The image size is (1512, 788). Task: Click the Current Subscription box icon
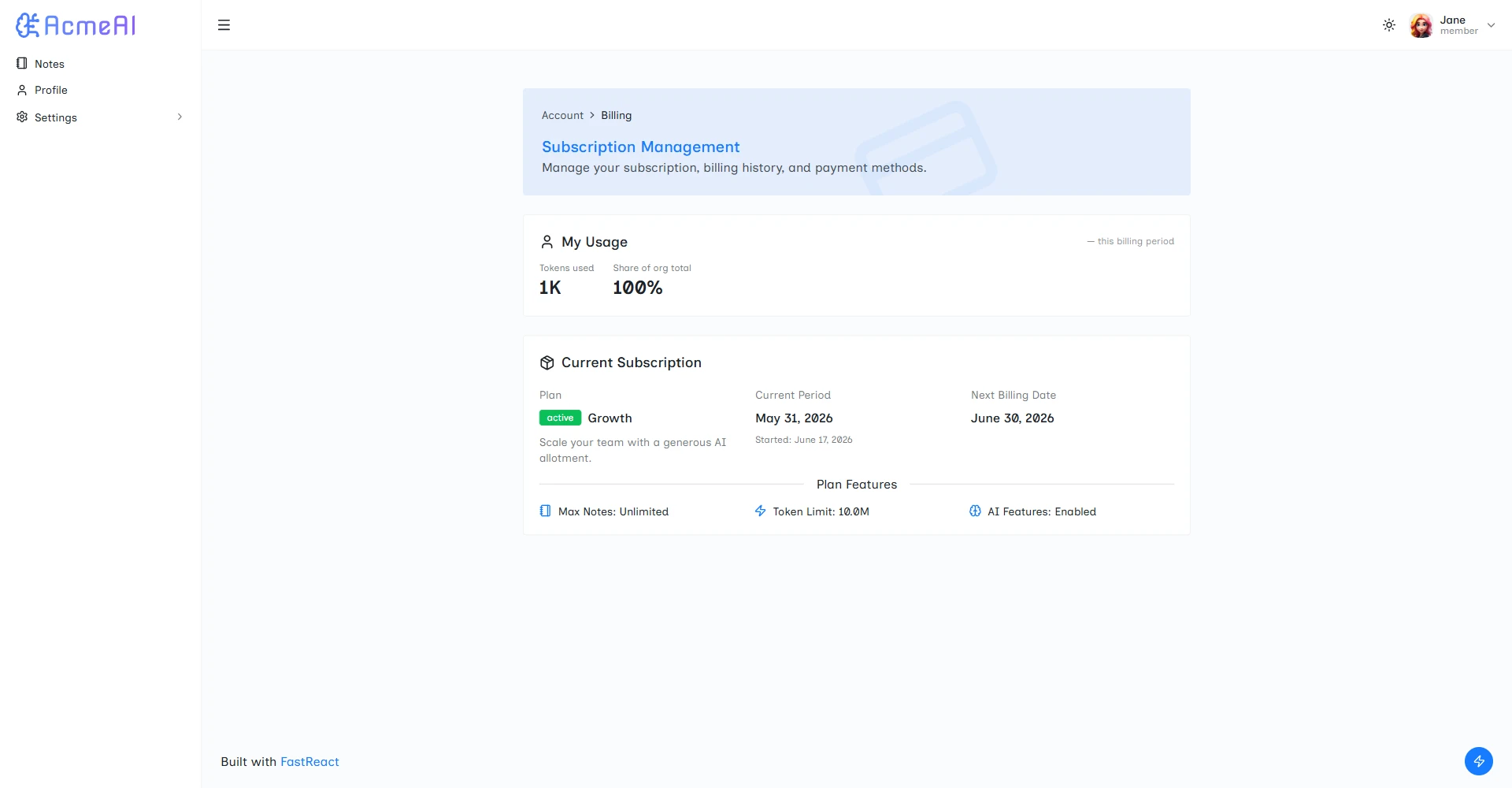(547, 362)
